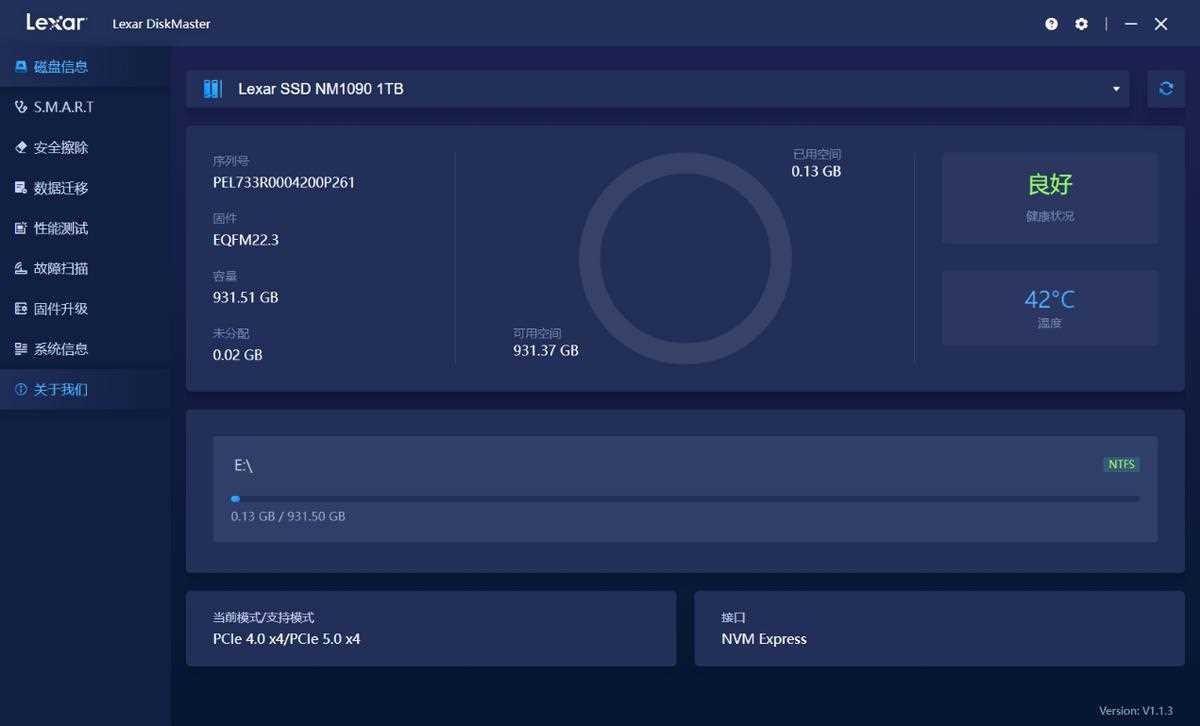Select the PCIe 4.0 x4 mode panel
The width and height of the screenshot is (1200, 726).
(431, 628)
